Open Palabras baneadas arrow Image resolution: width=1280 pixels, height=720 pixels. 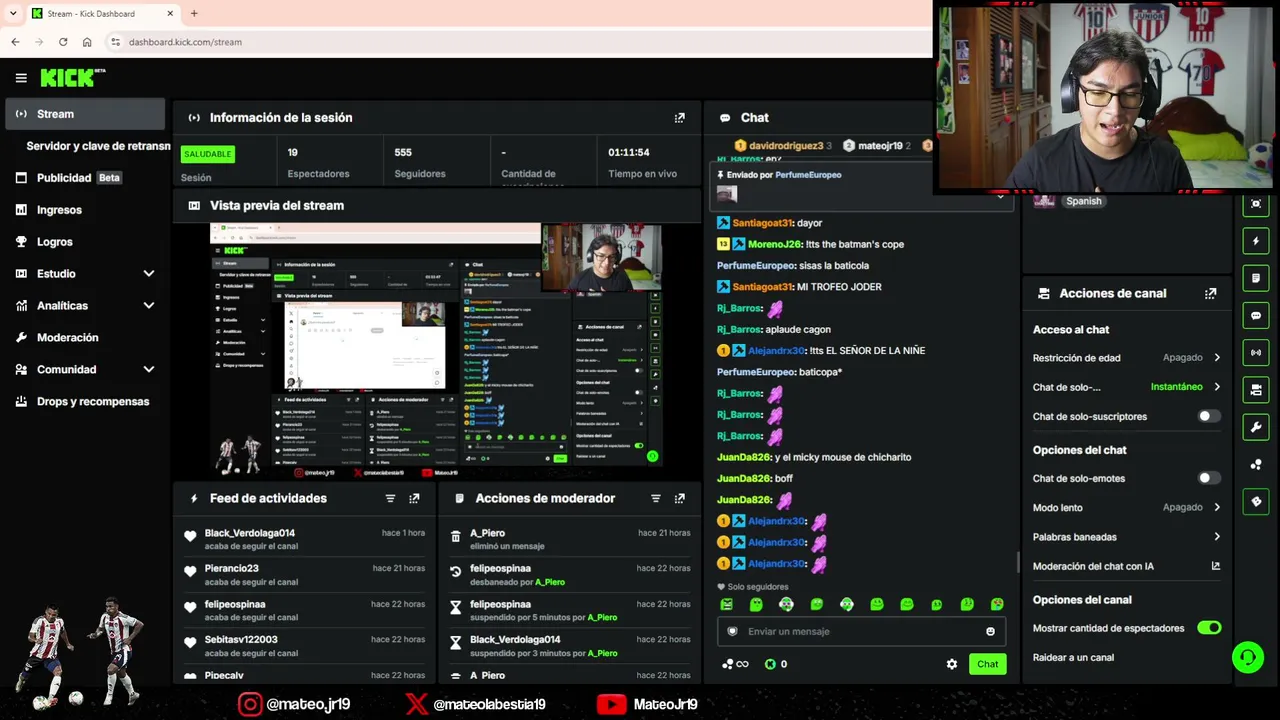point(1217,537)
